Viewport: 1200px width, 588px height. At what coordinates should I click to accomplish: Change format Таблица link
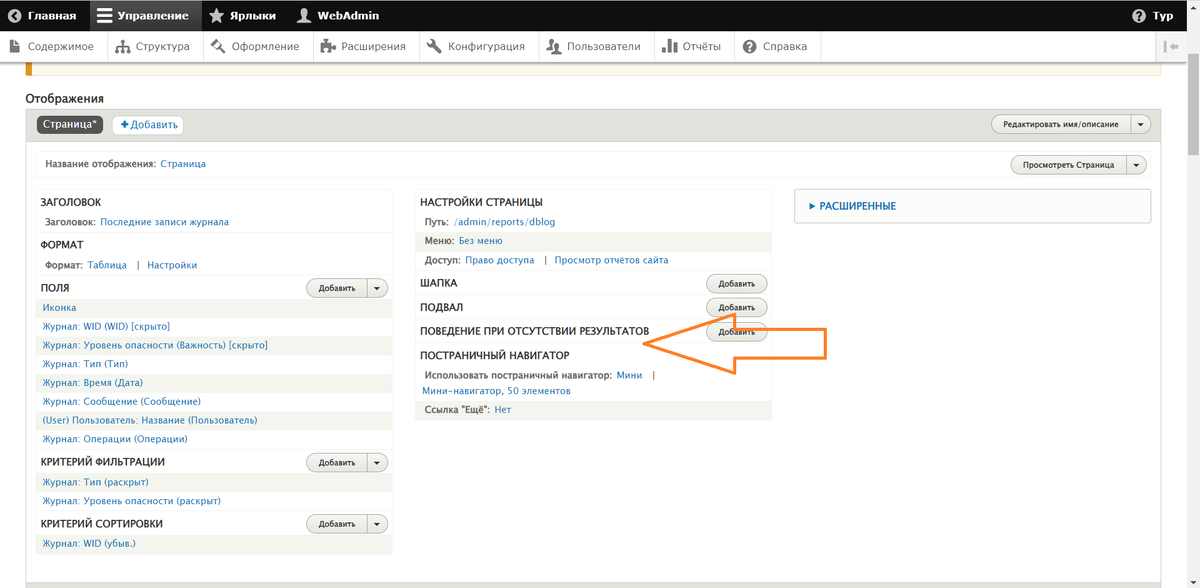pos(107,265)
